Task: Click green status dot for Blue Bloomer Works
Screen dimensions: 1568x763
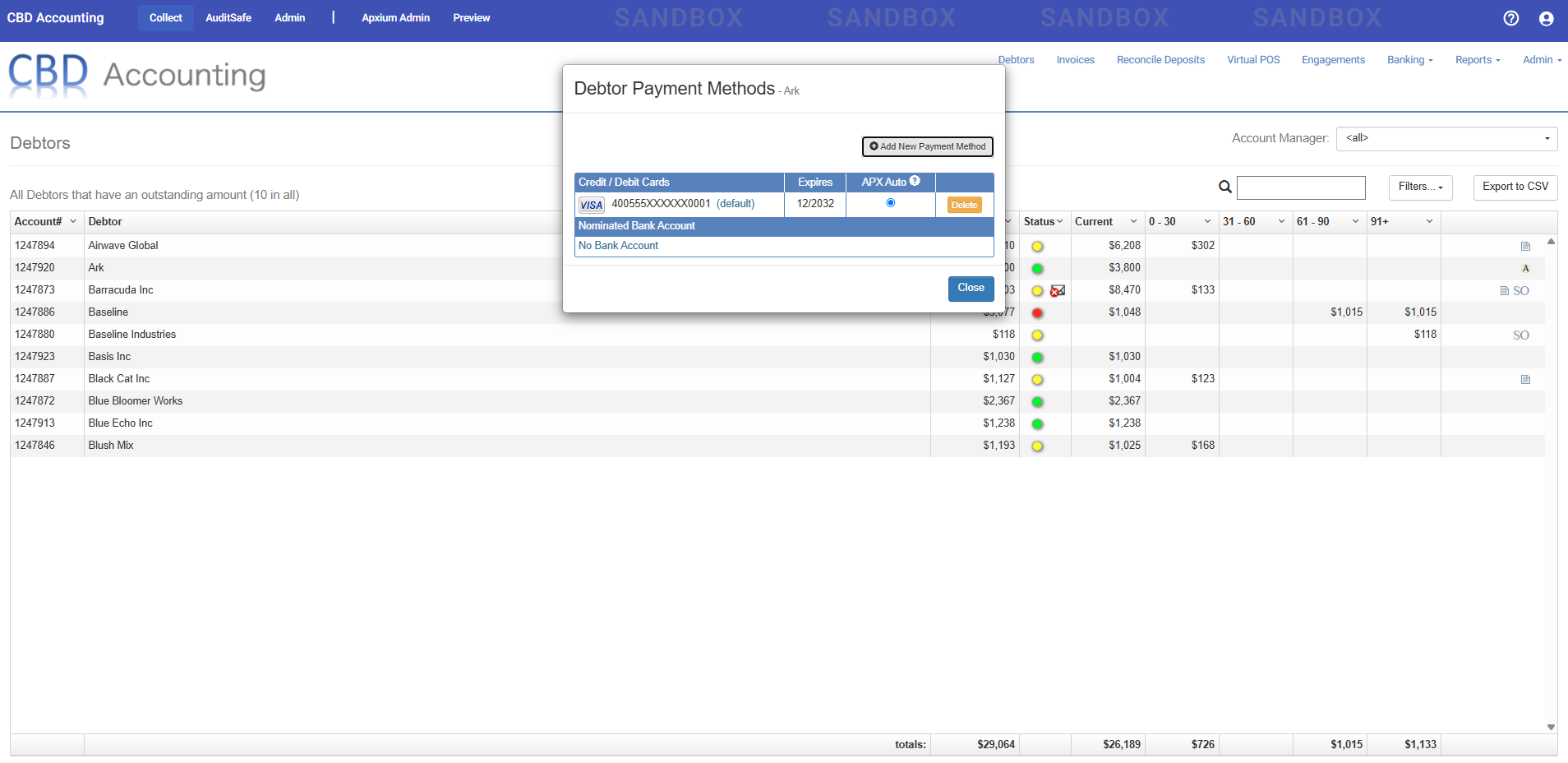Action: pos(1037,401)
